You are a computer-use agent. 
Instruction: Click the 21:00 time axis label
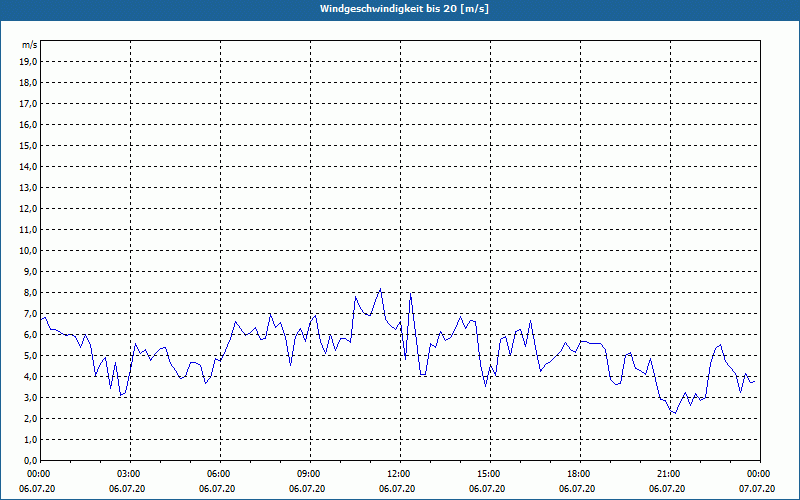670,474
